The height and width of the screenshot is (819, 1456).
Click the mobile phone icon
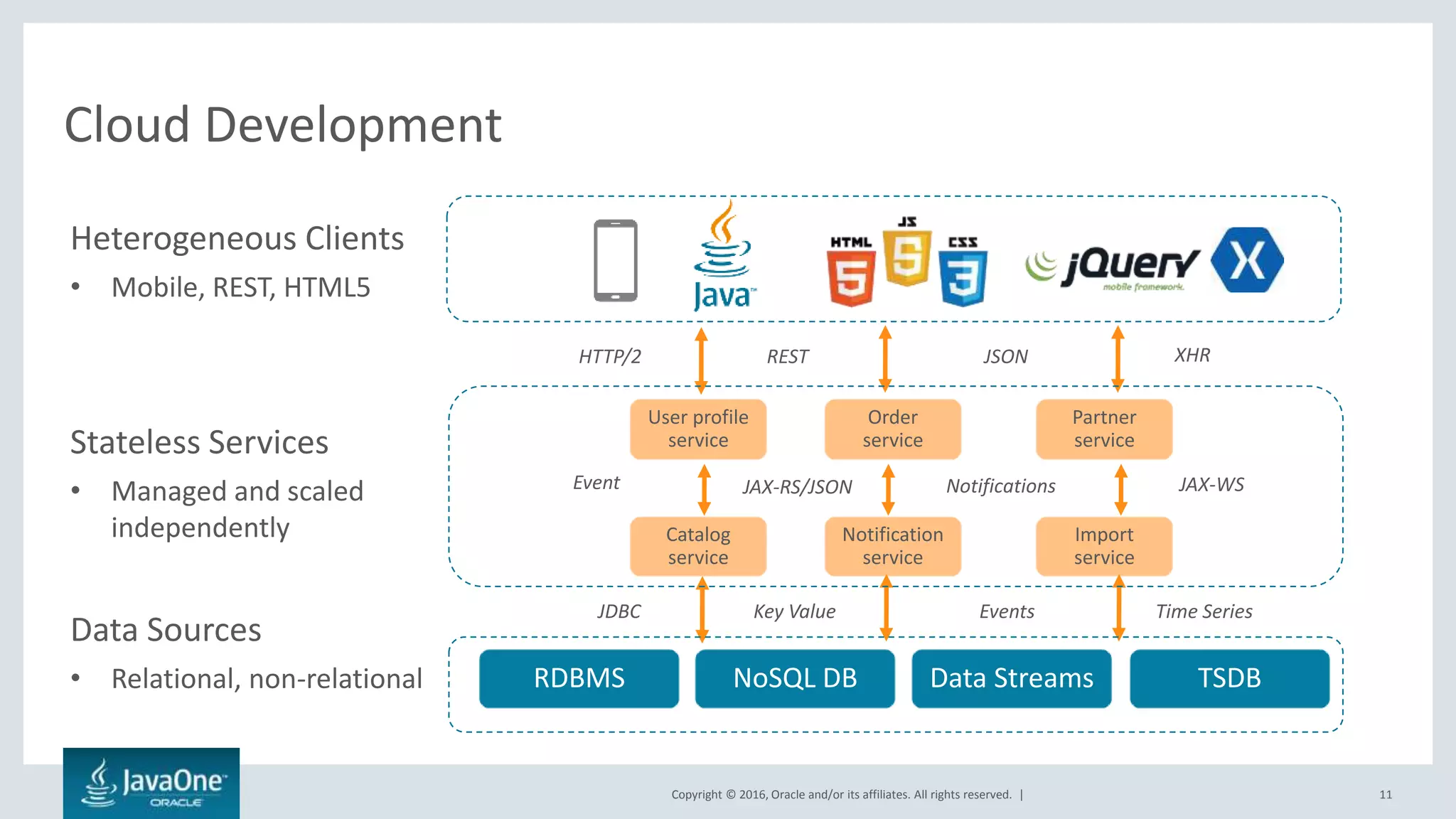pyautogui.click(x=615, y=261)
